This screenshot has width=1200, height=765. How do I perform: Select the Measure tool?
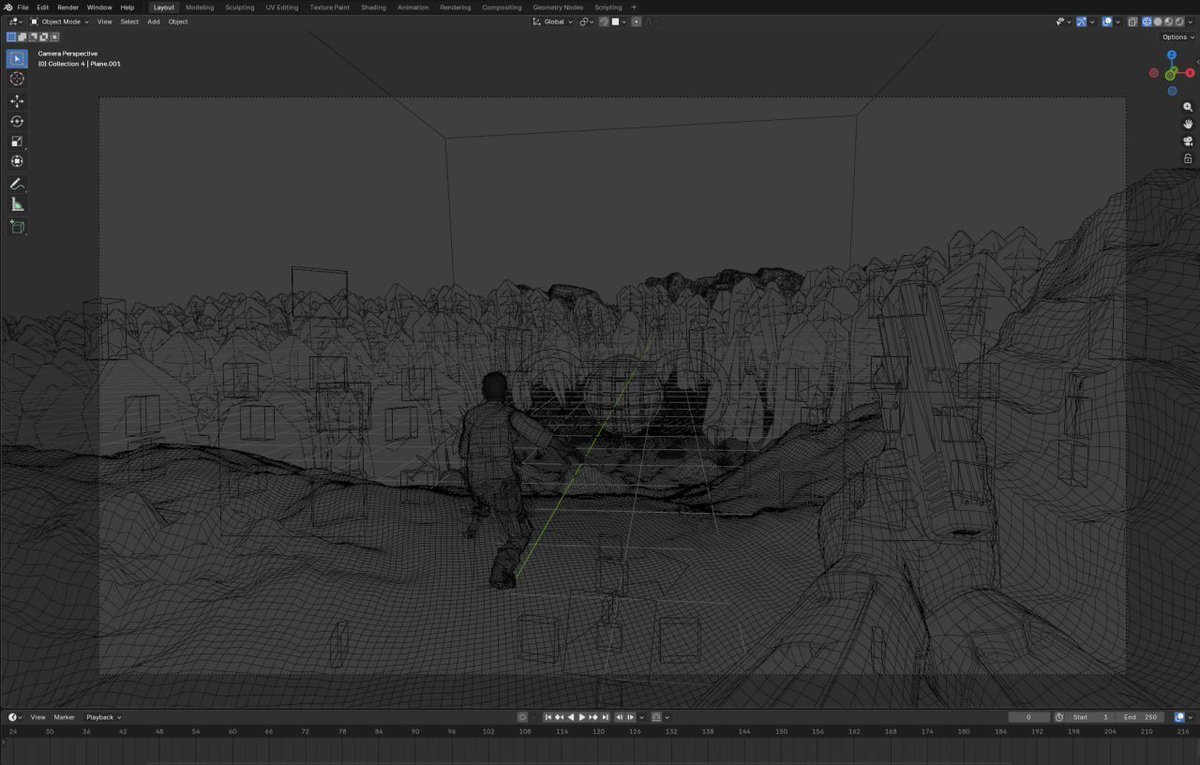coord(17,205)
